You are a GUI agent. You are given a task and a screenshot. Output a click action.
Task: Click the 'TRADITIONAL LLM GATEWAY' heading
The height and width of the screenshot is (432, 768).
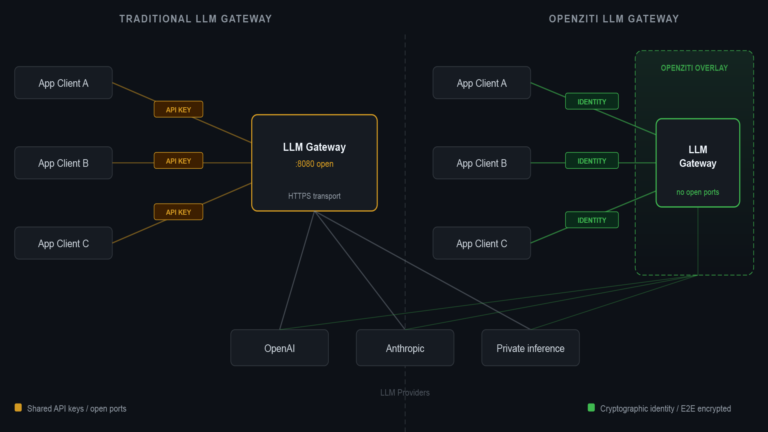[x=195, y=19]
